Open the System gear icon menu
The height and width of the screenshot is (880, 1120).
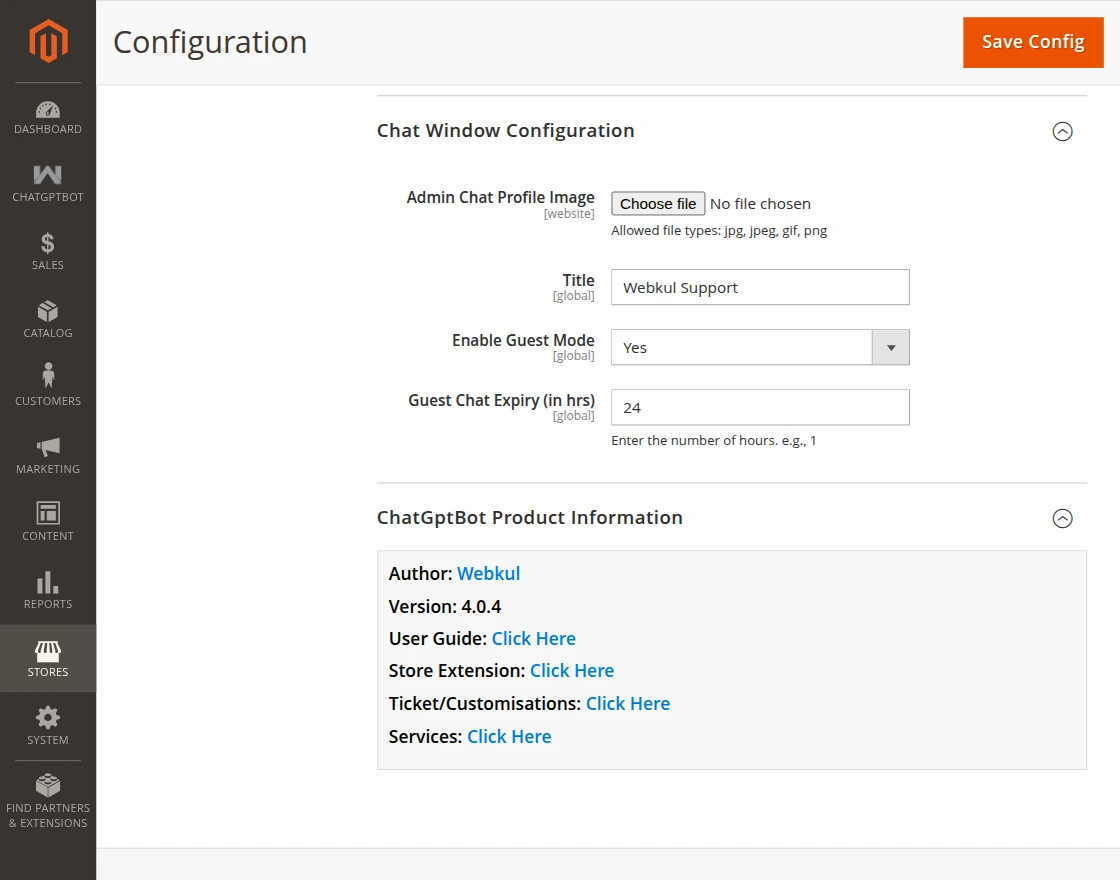pos(48,726)
